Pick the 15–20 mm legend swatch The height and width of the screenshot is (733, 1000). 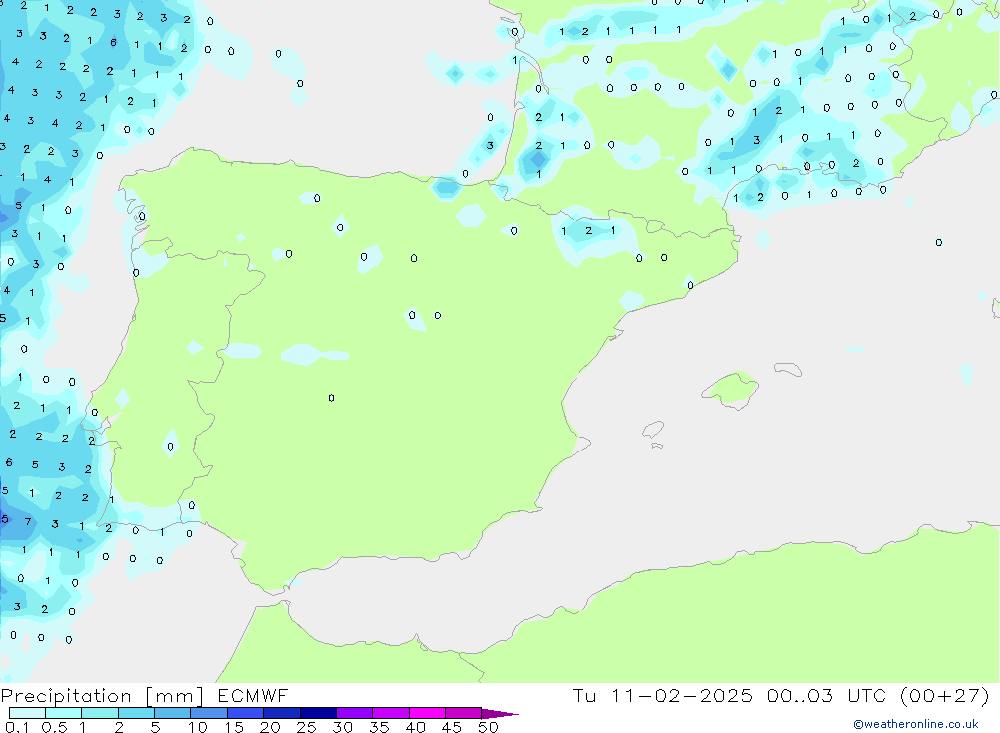point(246,713)
